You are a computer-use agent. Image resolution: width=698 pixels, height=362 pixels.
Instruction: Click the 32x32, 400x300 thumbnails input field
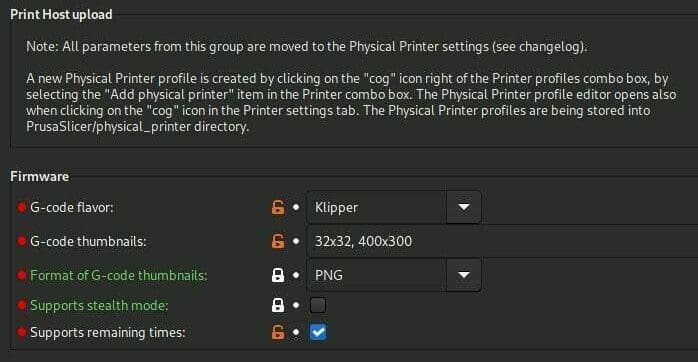pos(502,241)
